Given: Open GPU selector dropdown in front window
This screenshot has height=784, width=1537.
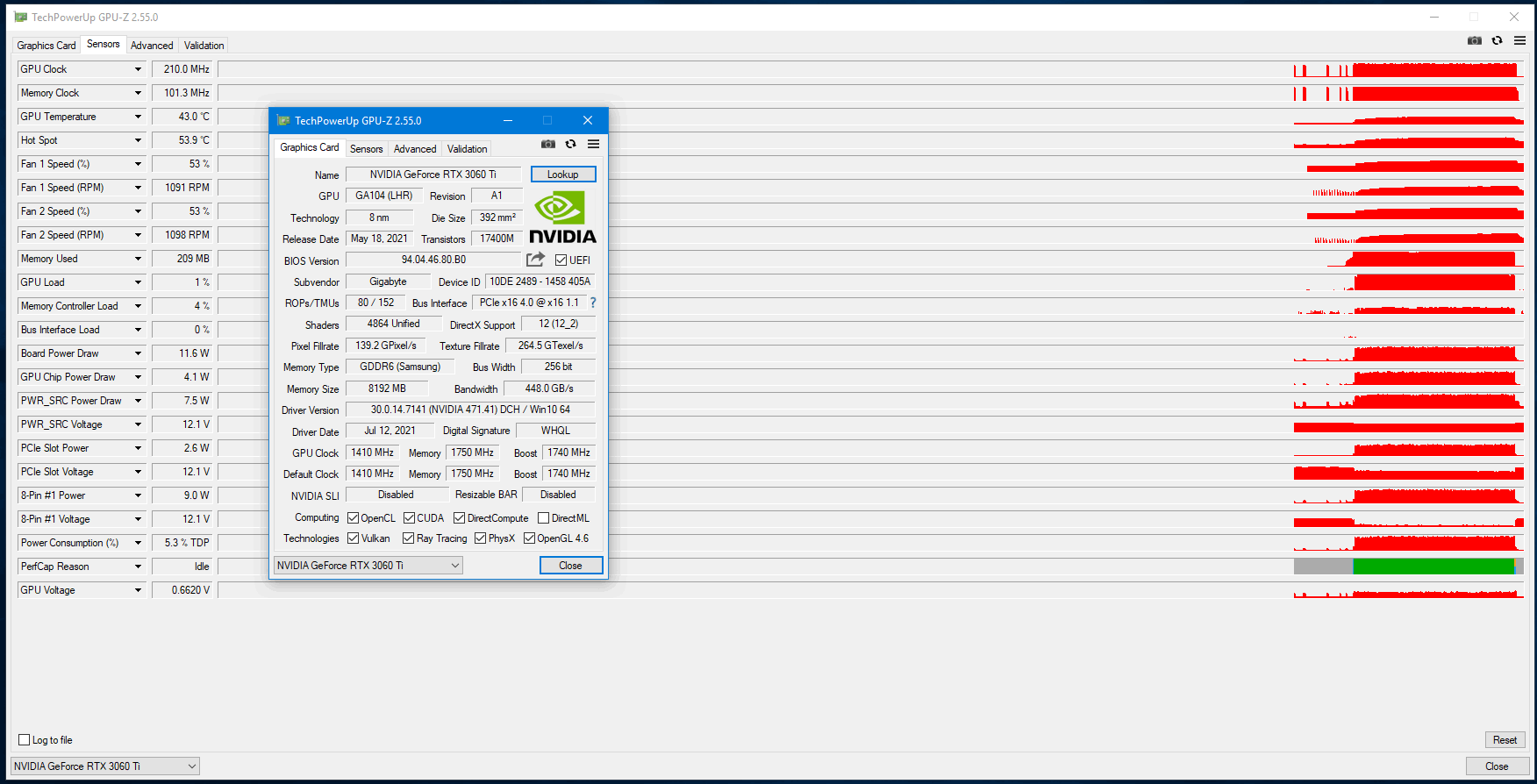Looking at the screenshot, I should tap(368, 566).
